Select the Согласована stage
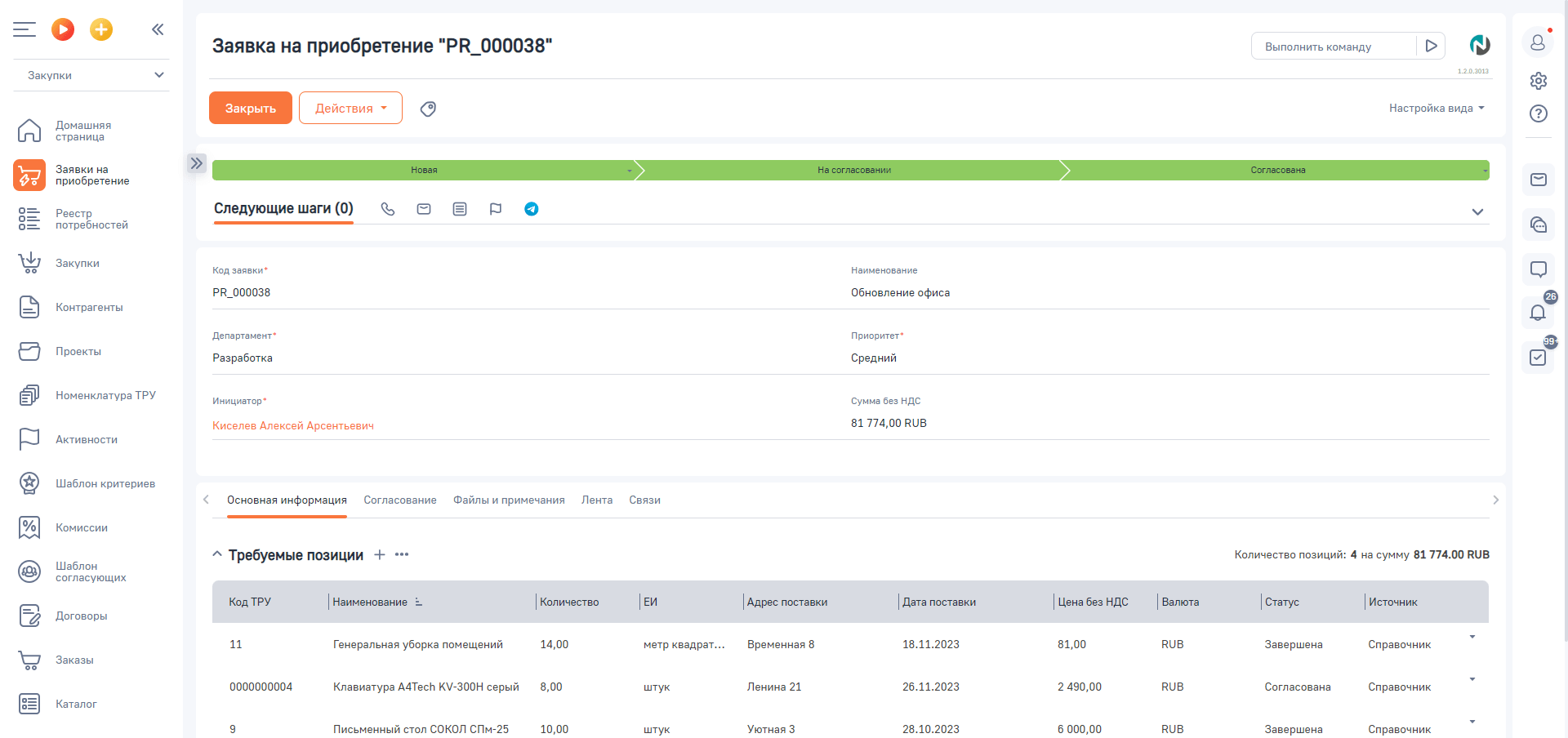 [x=1278, y=170]
